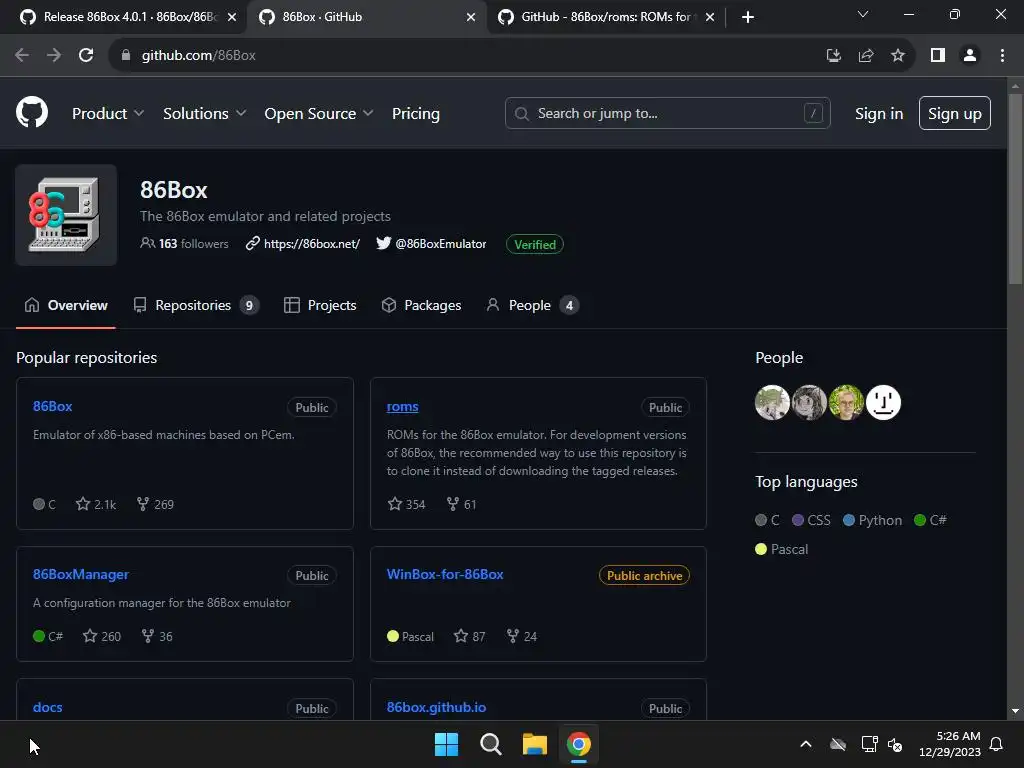
Task: Open the smiley-face member avatar under People
Action: coord(884,402)
